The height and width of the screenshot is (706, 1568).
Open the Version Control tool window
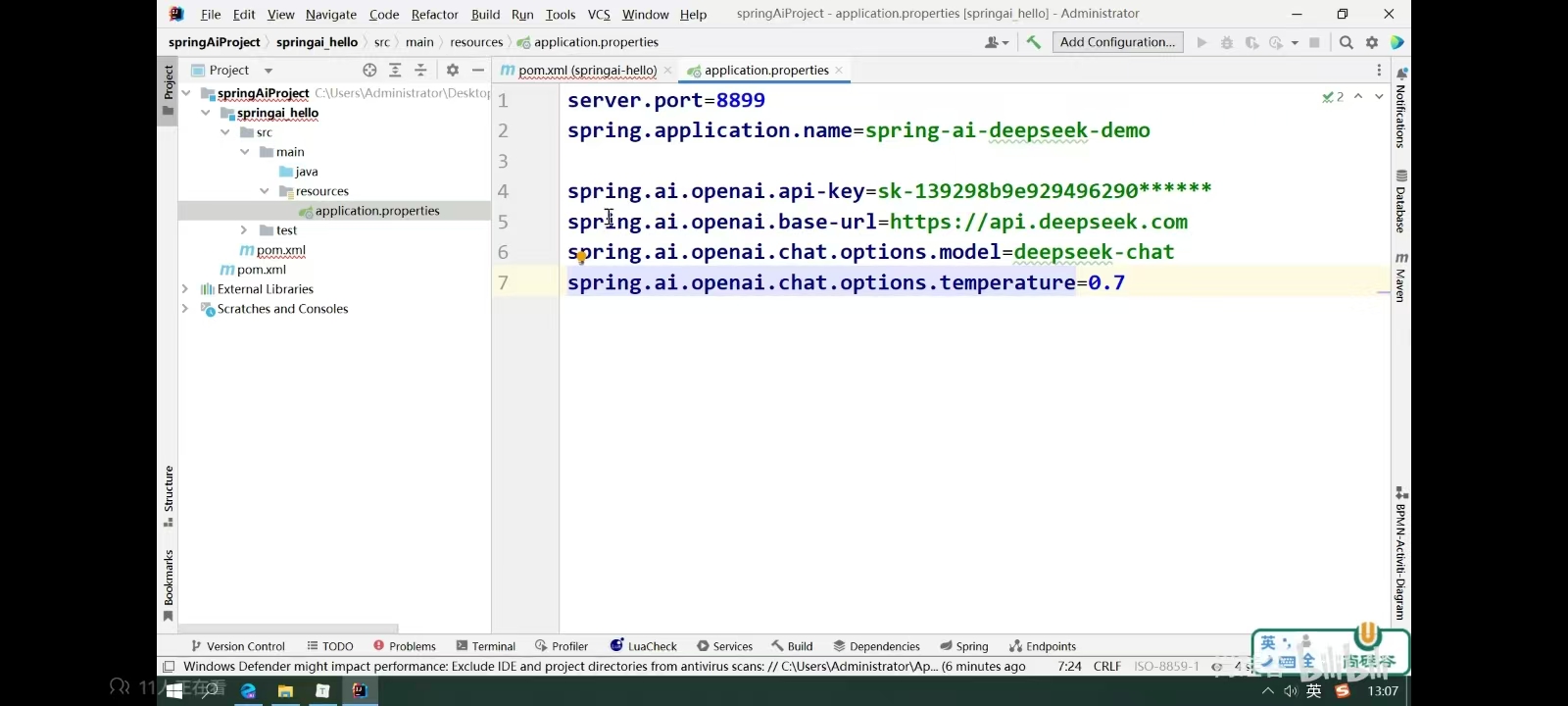[x=238, y=646]
